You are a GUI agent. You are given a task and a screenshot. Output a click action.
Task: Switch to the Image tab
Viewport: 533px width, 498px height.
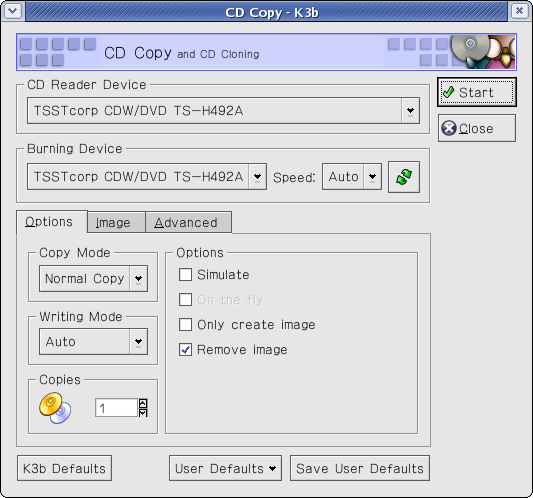click(116, 223)
